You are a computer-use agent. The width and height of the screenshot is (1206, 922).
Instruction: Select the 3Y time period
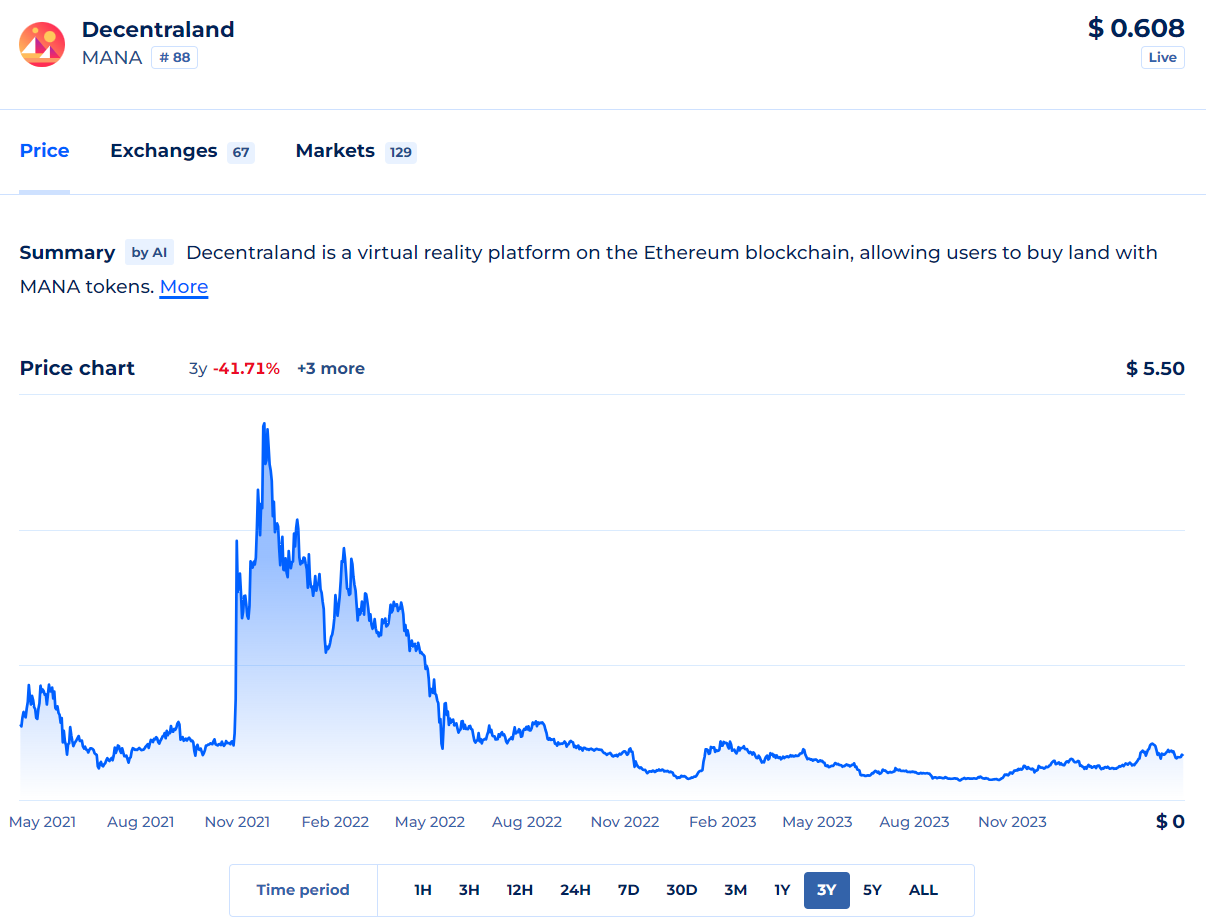(x=827, y=890)
